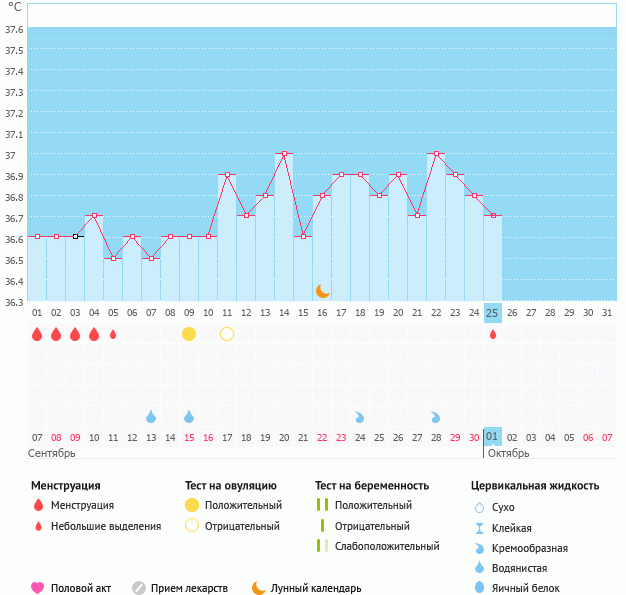Click the moon icon under cycle day 16
The height and width of the screenshot is (595, 626).
click(322, 291)
